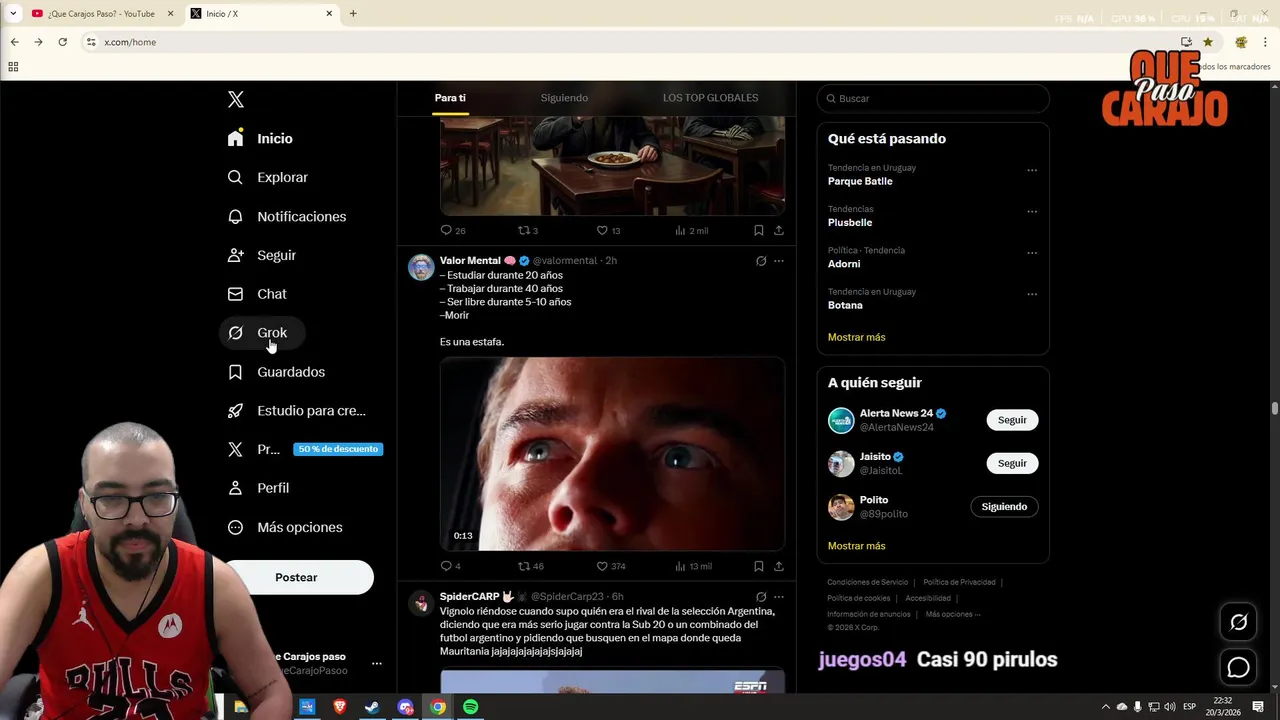Open Brave browser from the taskbar
This screenshot has width=1280, height=720.
tap(339, 707)
